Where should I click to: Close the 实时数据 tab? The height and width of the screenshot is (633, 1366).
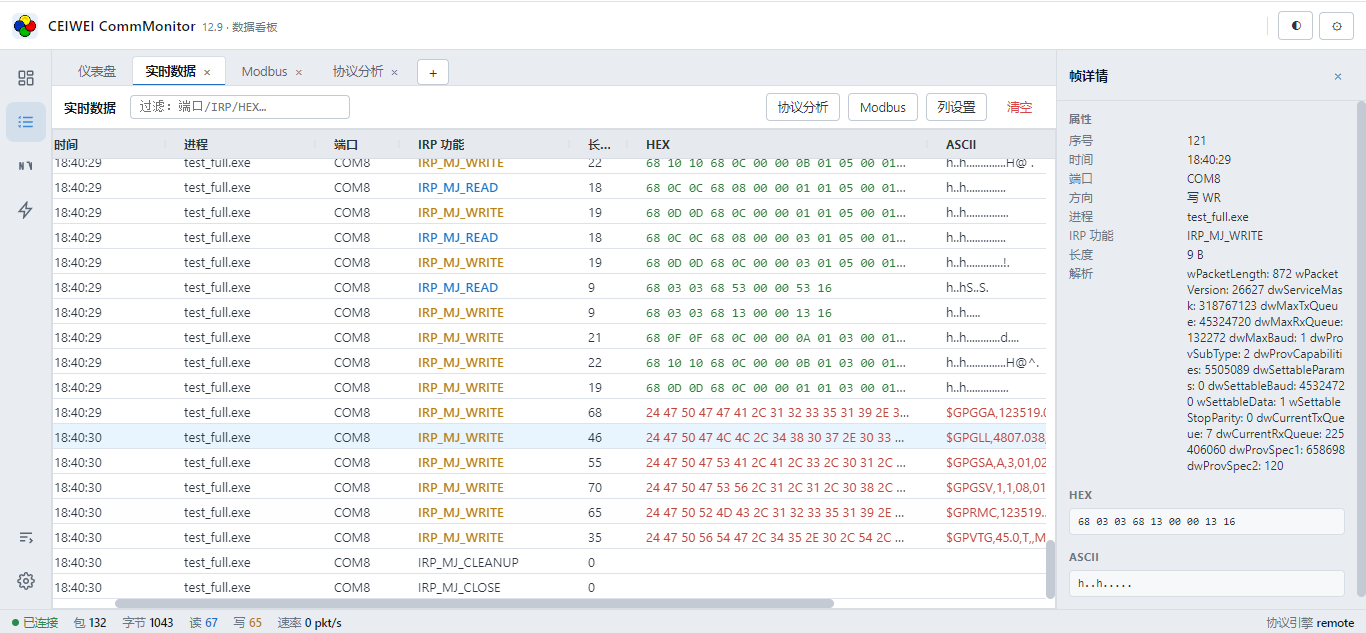207,72
